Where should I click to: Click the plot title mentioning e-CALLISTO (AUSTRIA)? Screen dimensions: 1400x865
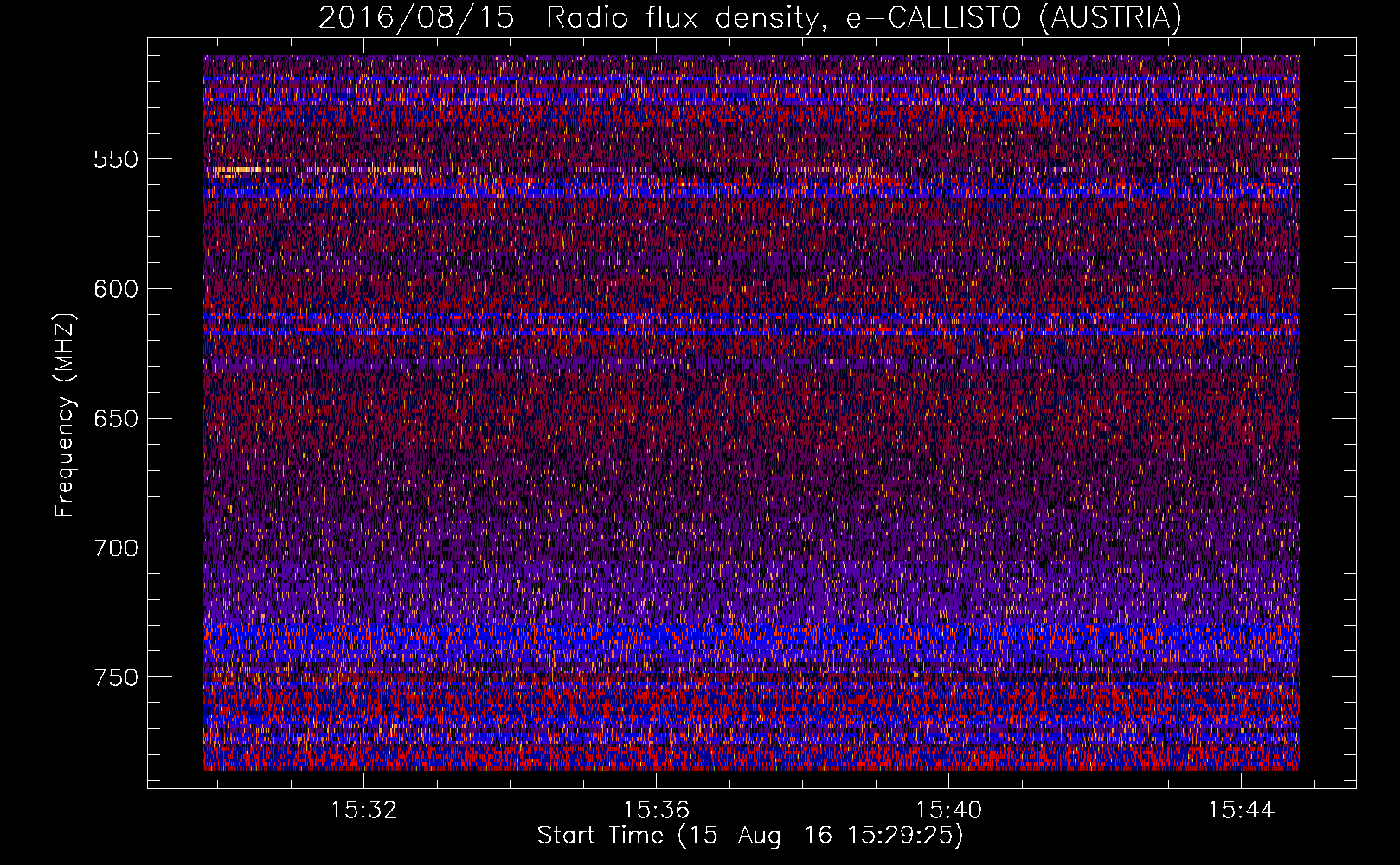click(750, 18)
